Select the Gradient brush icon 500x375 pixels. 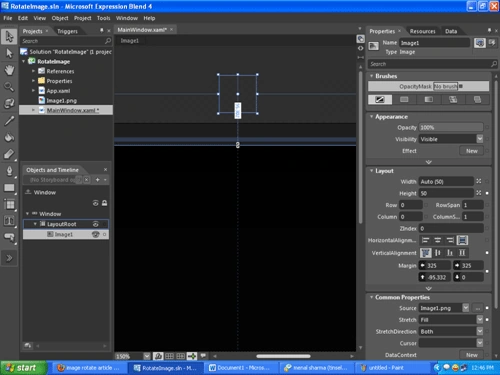(429, 99)
